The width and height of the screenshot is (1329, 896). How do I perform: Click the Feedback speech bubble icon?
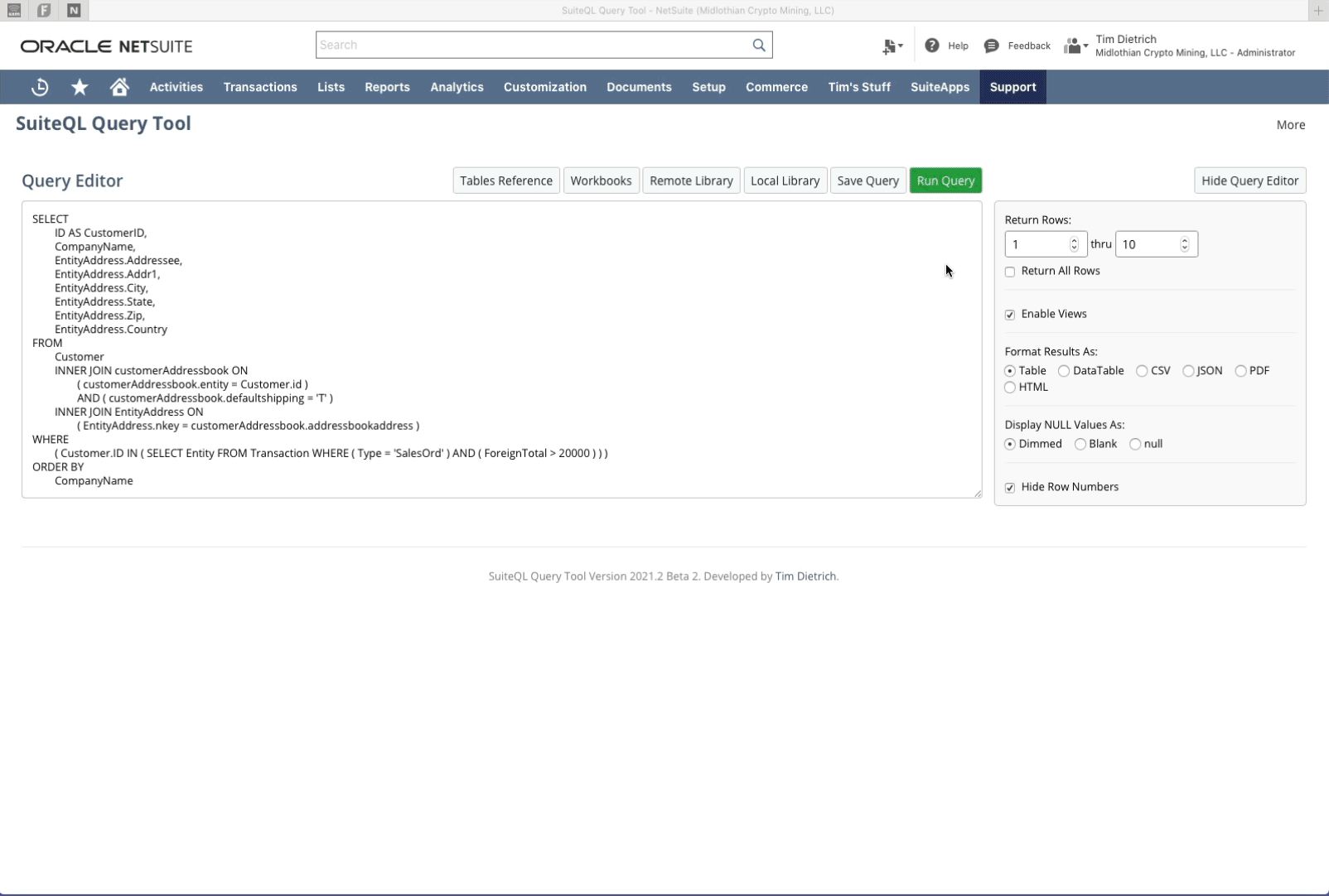(x=991, y=46)
